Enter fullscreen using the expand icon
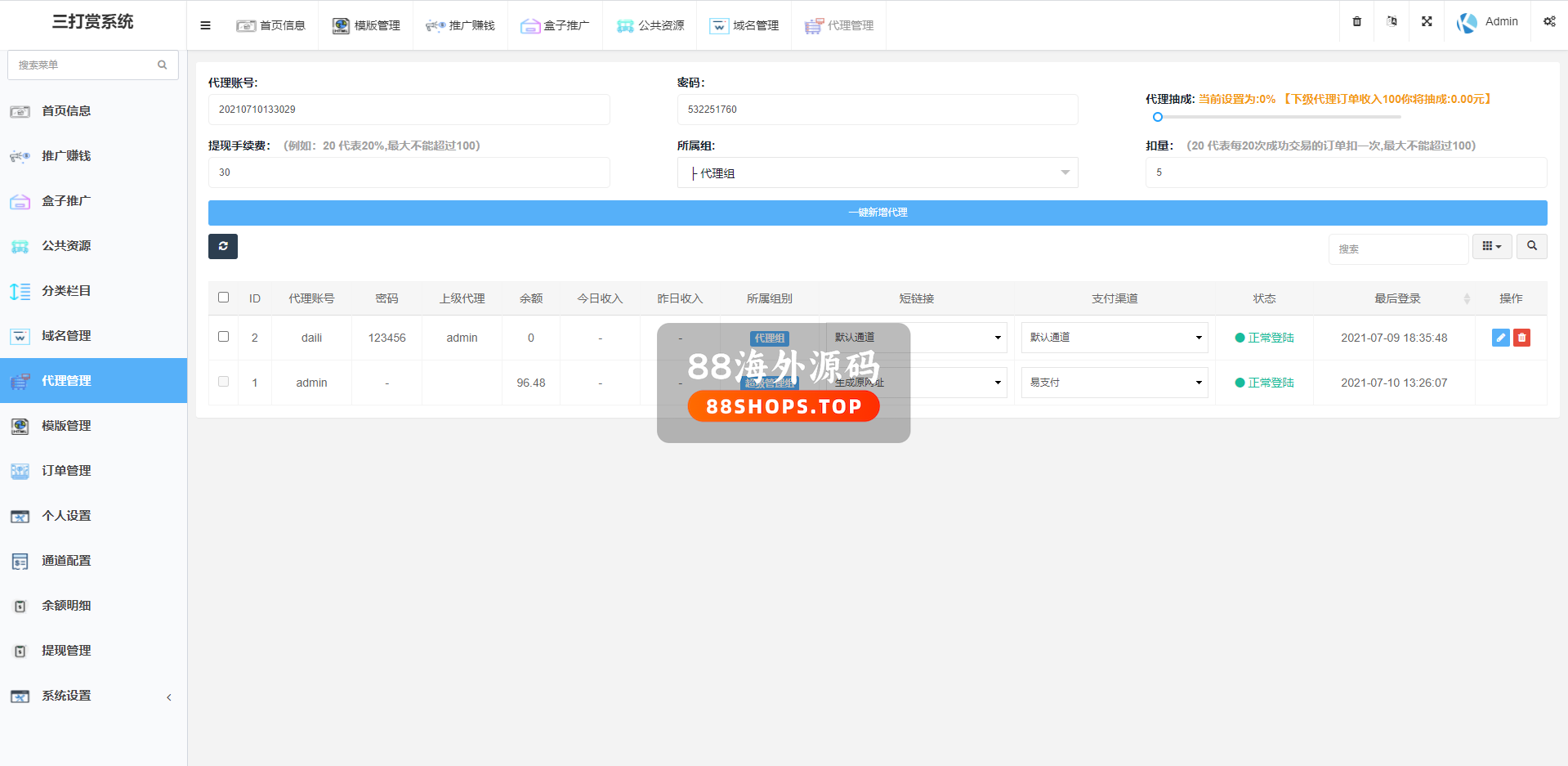Screen dimensions: 1568x766 (x=1426, y=22)
